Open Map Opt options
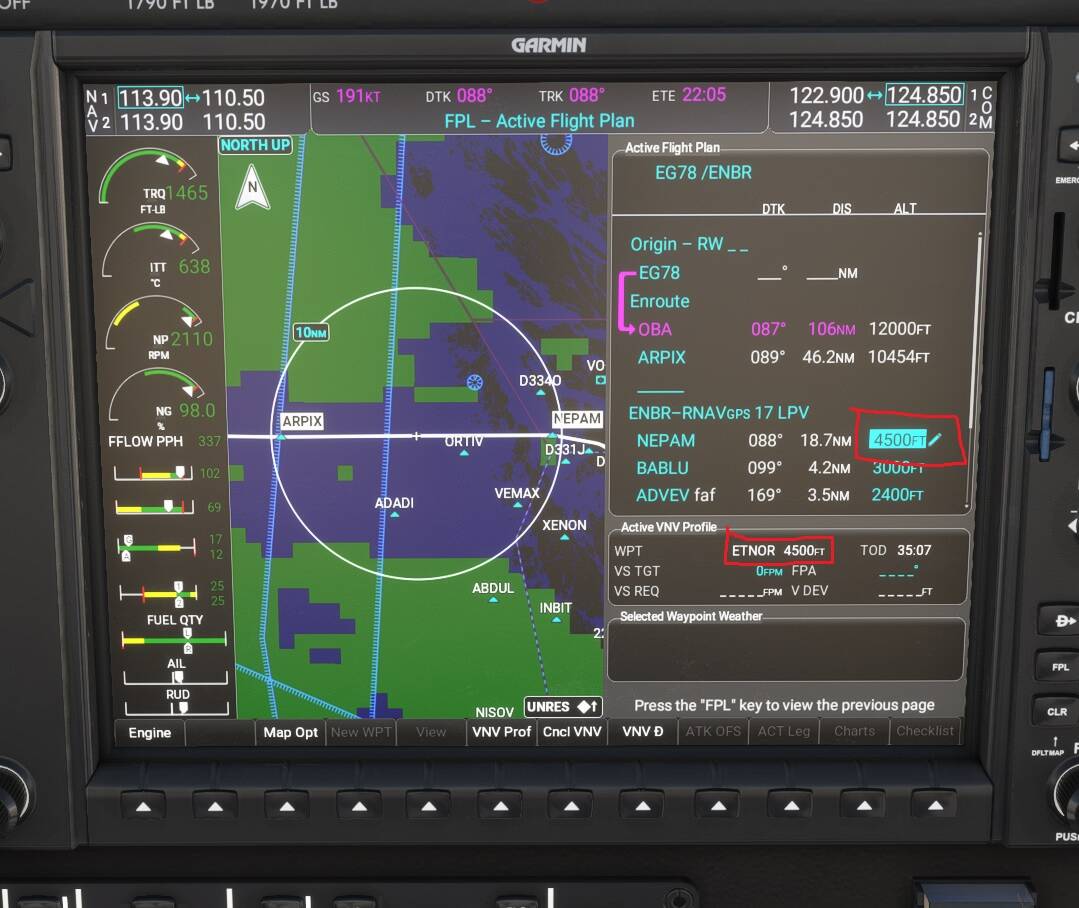Image resolution: width=1079 pixels, height=908 pixels. tap(290, 731)
